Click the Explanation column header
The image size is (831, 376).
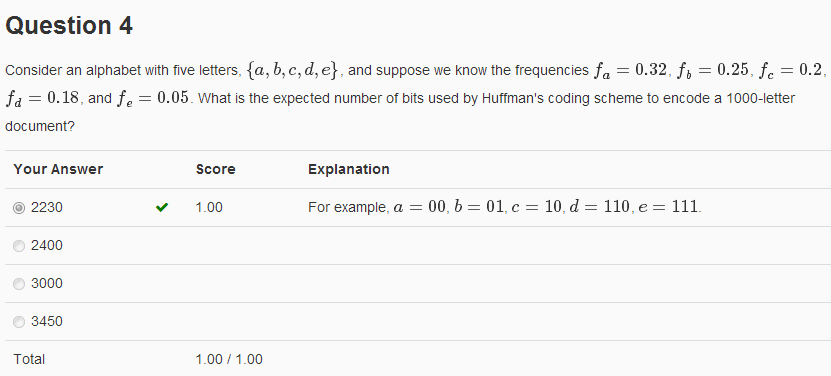349,169
